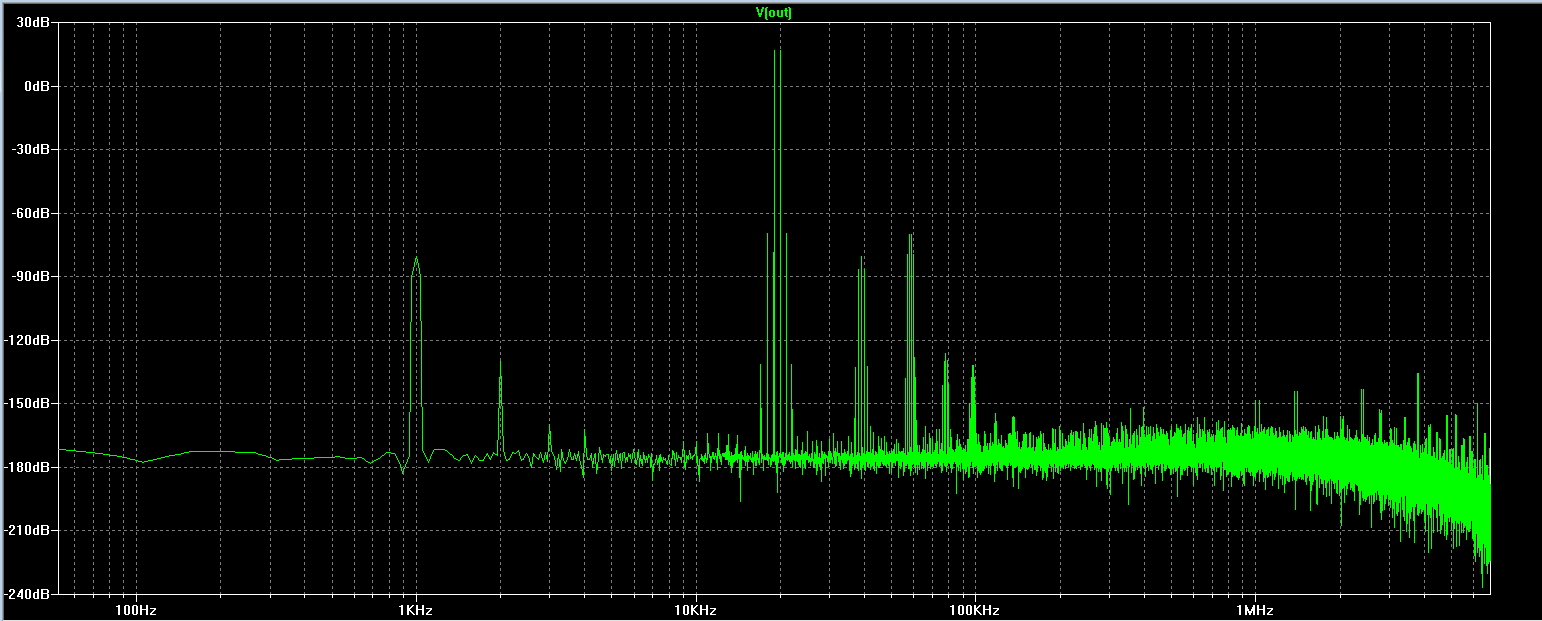Click the -240dB axis label
This screenshot has width=1542, height=621.
click(29, 593)
